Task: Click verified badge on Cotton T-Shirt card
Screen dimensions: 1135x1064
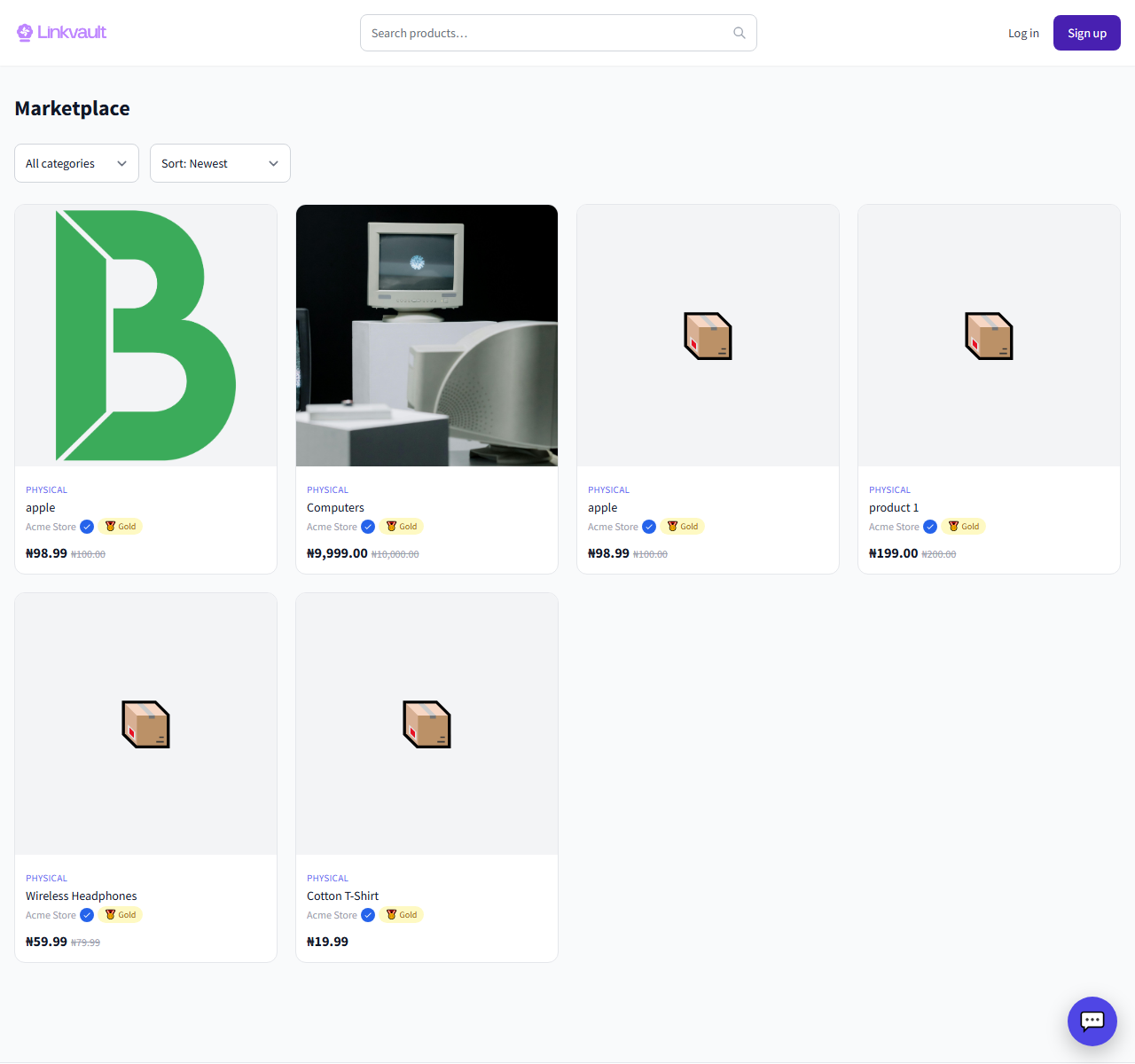Action: (368, 915)
